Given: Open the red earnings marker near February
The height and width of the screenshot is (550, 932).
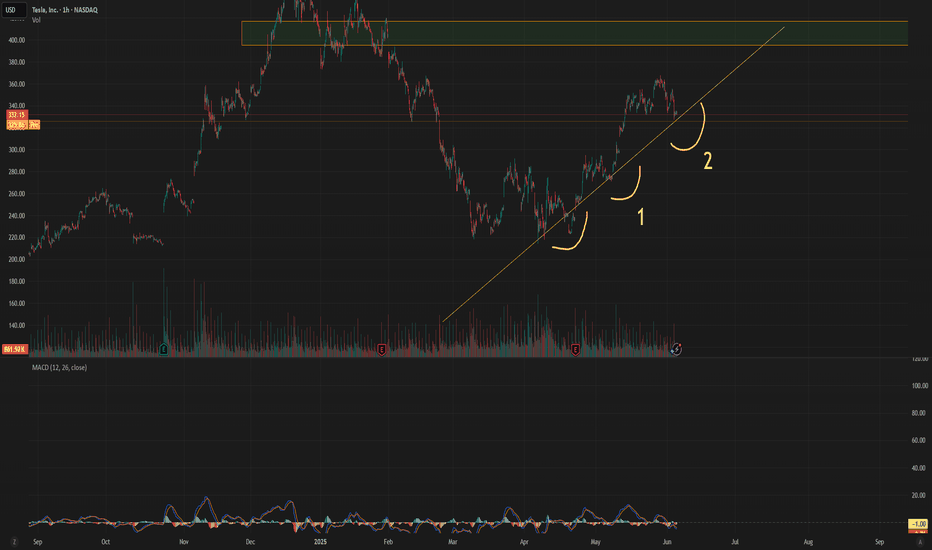Looking at the screenshot, I should pos(382,350).
